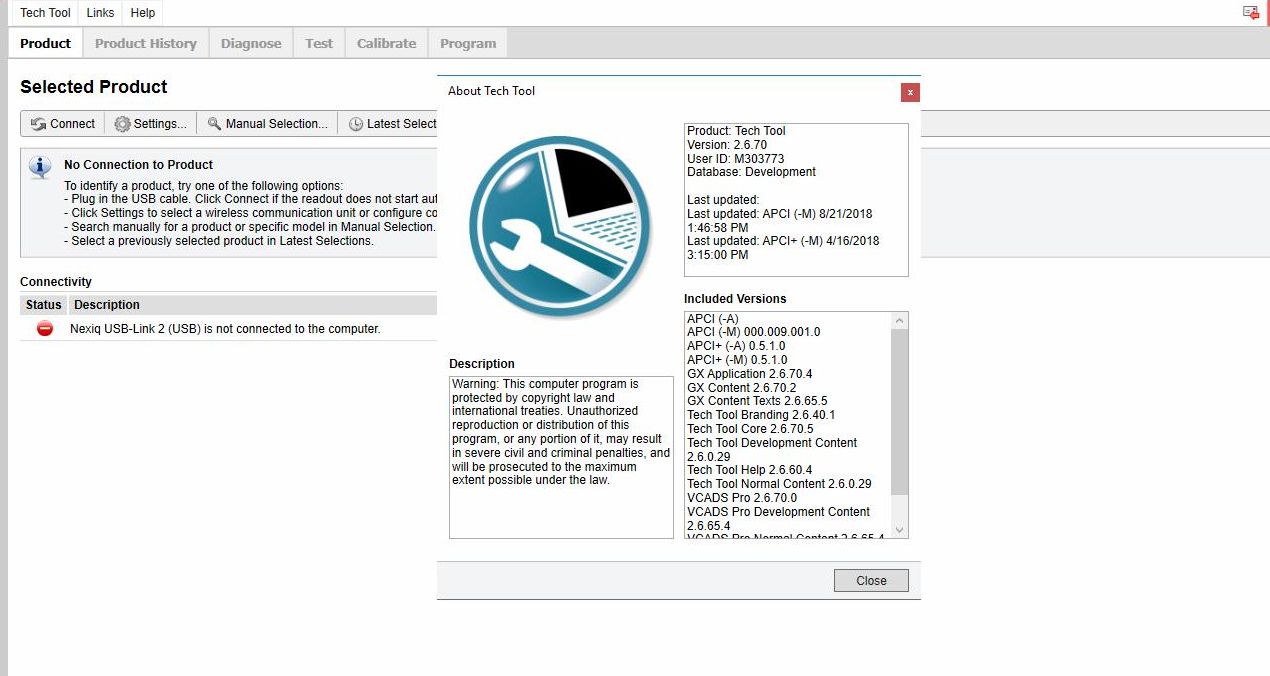Click the Included Versions scrollbar up arrow
Screen dimensions: 1270x676
tap(899, 321)
